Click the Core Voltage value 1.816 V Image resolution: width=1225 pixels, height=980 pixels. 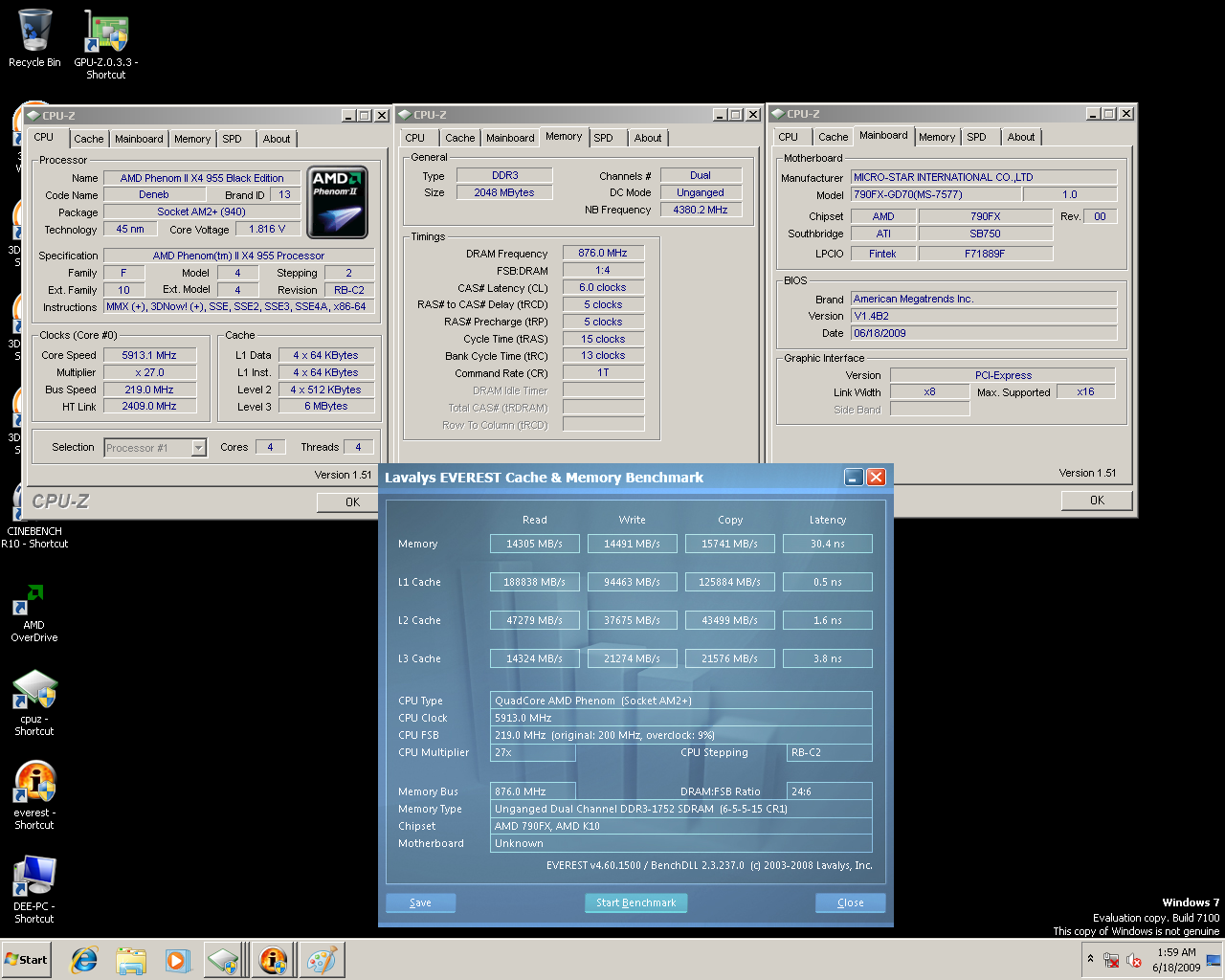tap(267, 230)
